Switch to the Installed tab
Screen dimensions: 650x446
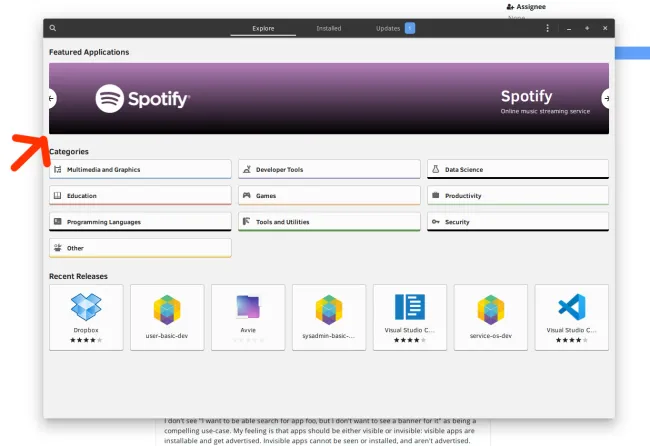(x=329, y=28)
